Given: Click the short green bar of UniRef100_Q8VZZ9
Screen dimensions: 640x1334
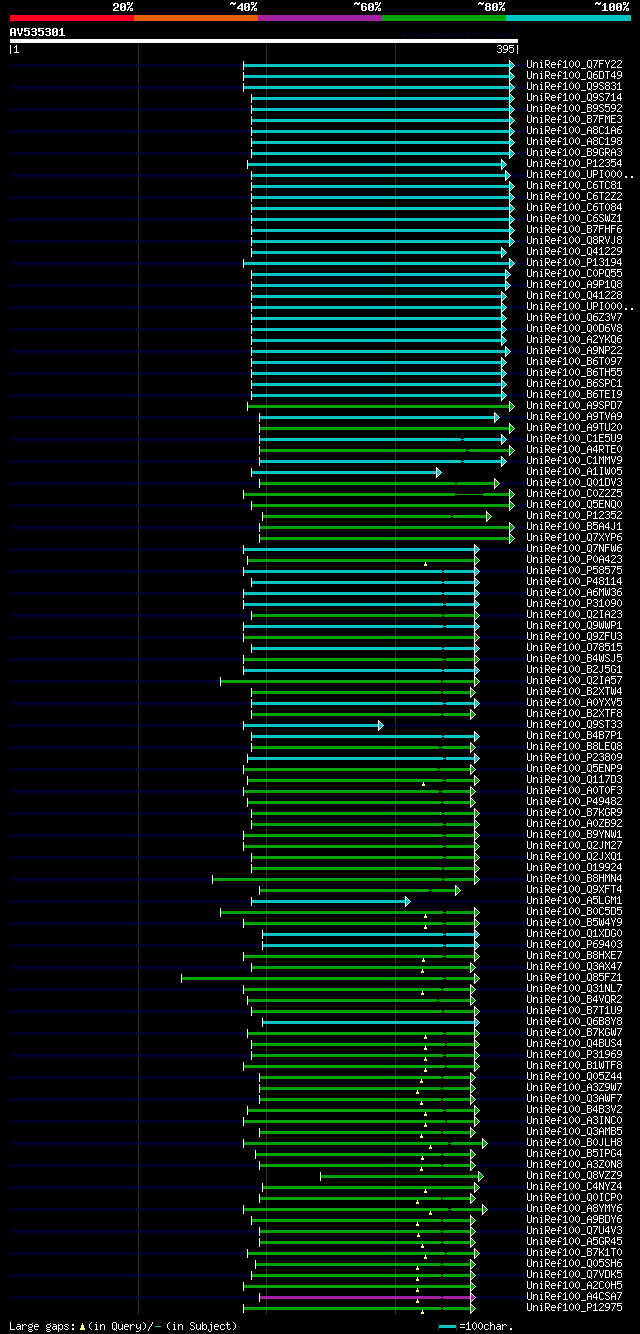Looking at the screenshot, I should [x=401, y=1176].
